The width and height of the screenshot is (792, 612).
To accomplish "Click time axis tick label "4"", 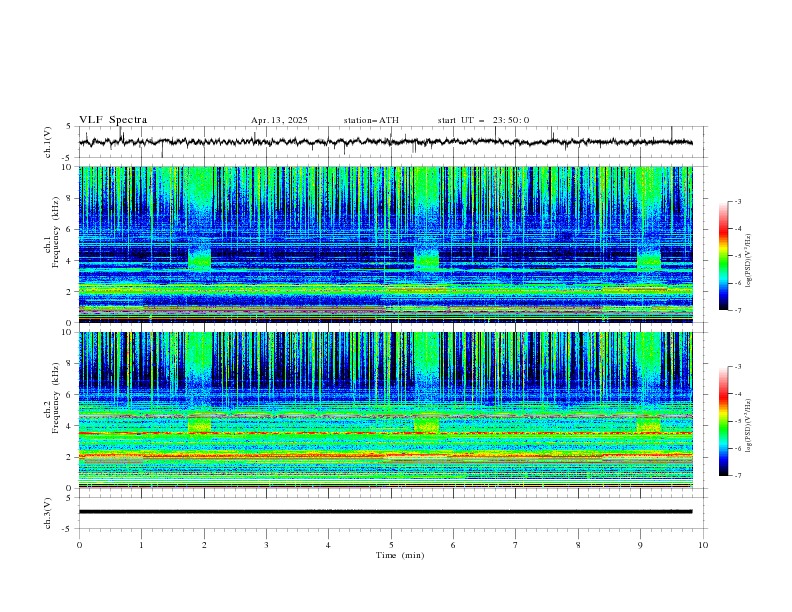I will (x=328, y=545).
